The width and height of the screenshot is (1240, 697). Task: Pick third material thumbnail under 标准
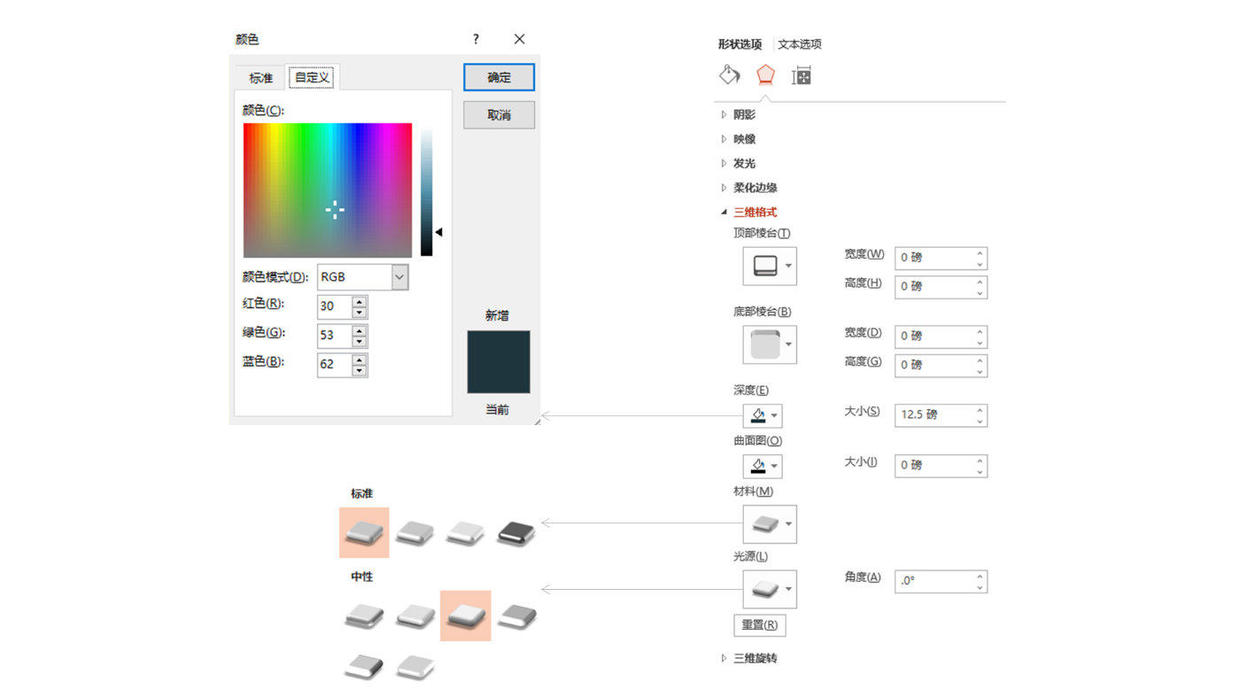pyautogui.click(x=466, y=532)
